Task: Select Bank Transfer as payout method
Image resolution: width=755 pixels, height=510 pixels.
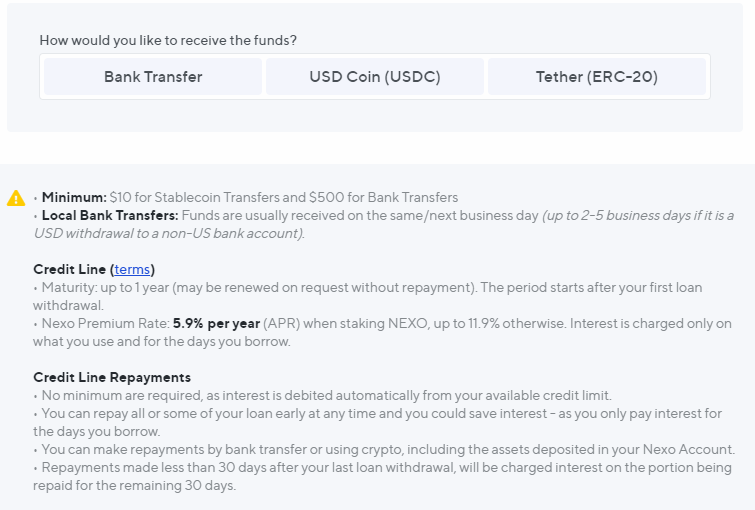Action: tap(153, 77)
